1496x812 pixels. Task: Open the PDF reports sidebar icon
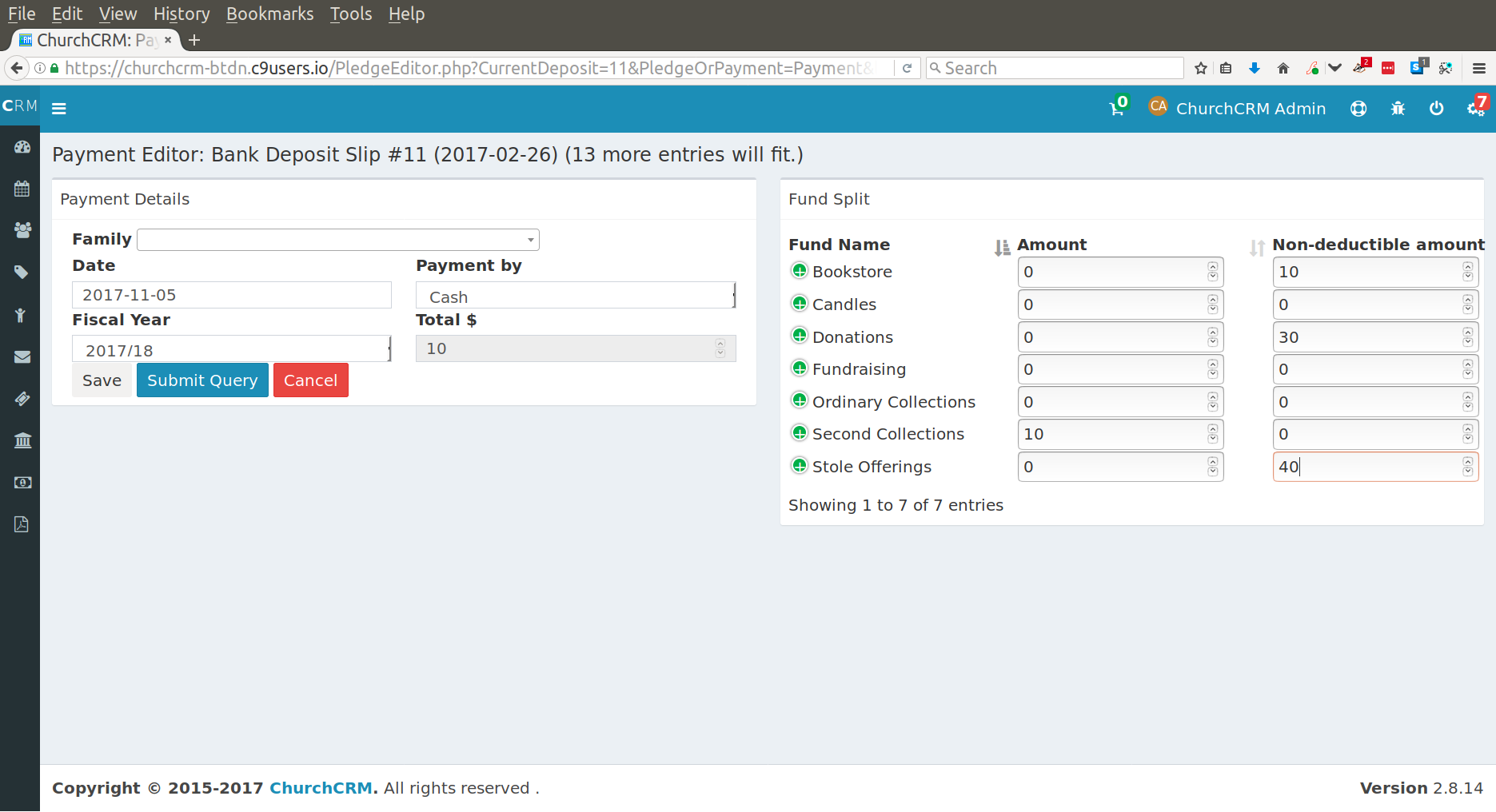coord(22,524)
